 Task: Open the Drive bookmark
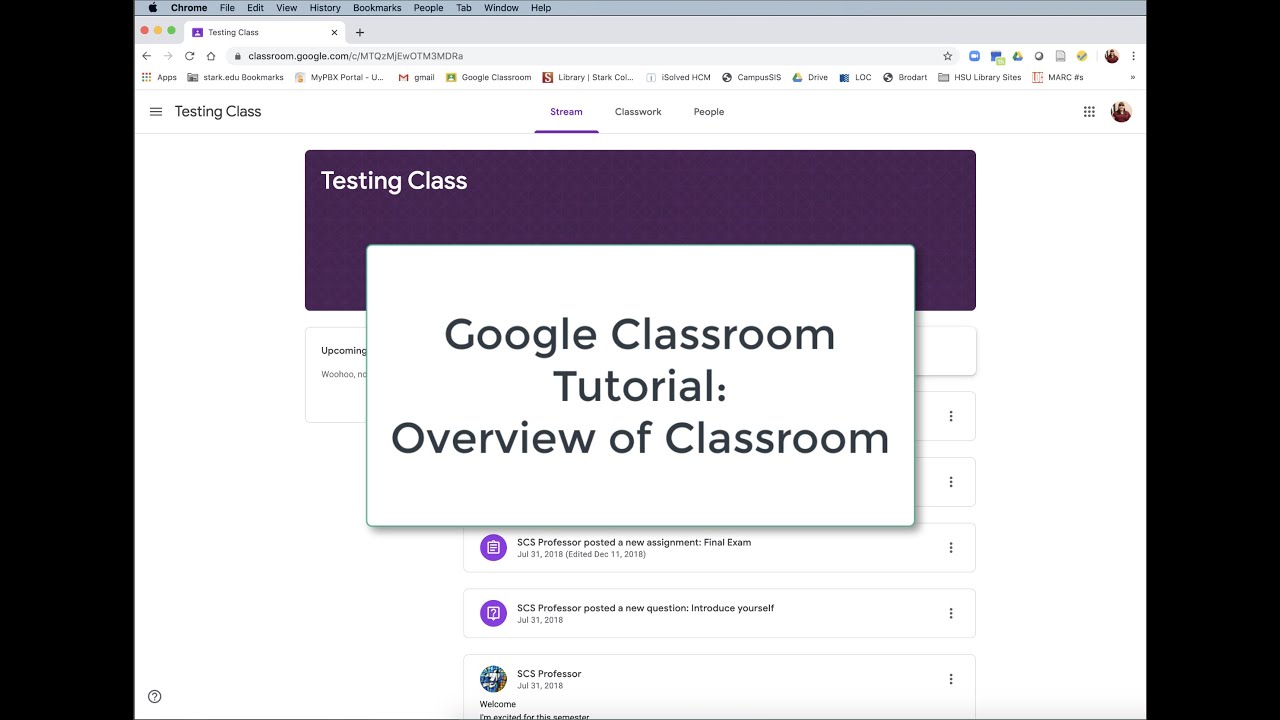tap(811, 77)
